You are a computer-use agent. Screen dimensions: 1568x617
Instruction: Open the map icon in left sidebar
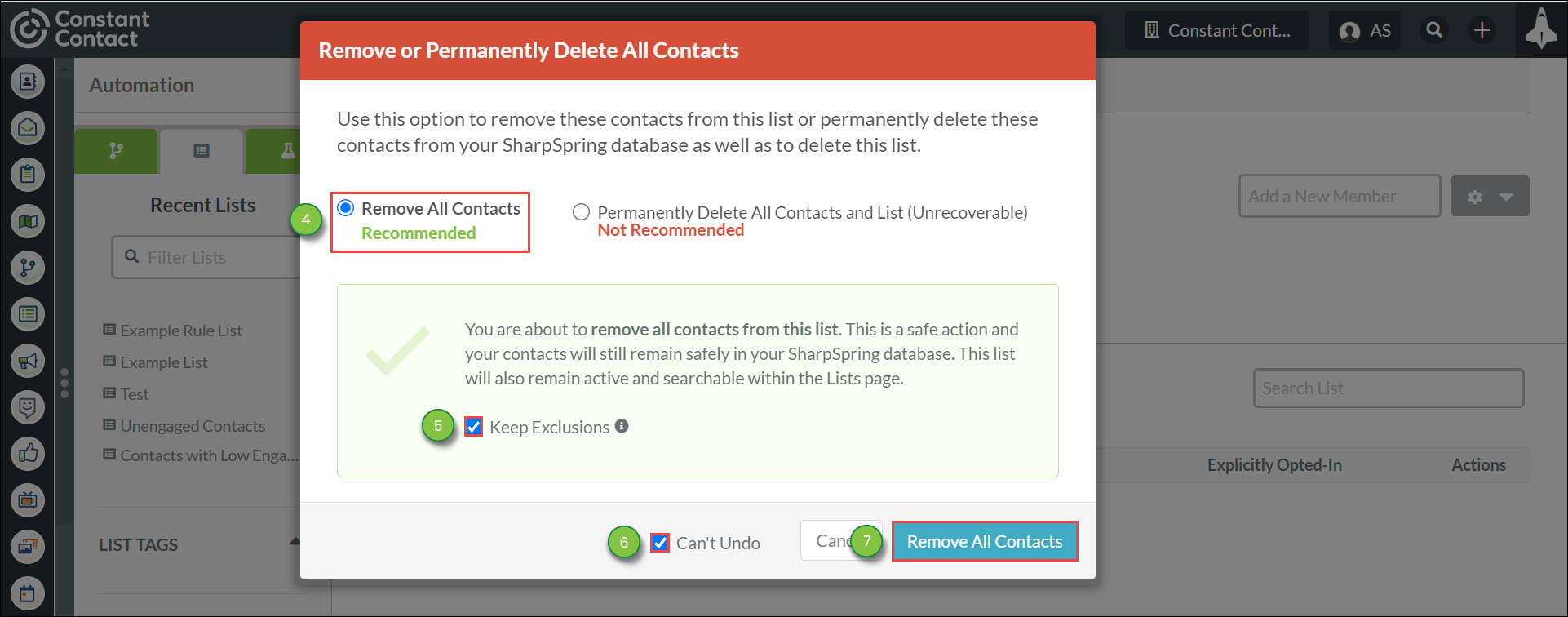click(x=28, y=221)
